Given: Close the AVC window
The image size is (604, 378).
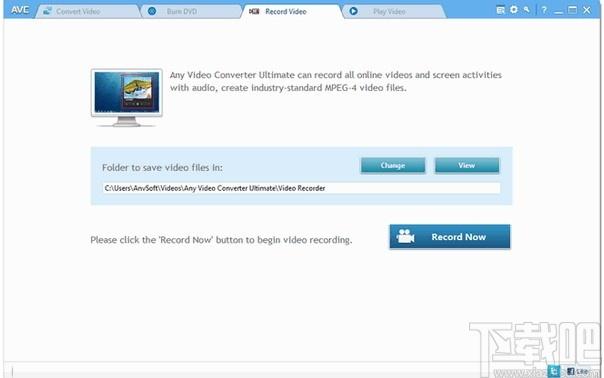Looking at the screenshot, I should [587, 10].
